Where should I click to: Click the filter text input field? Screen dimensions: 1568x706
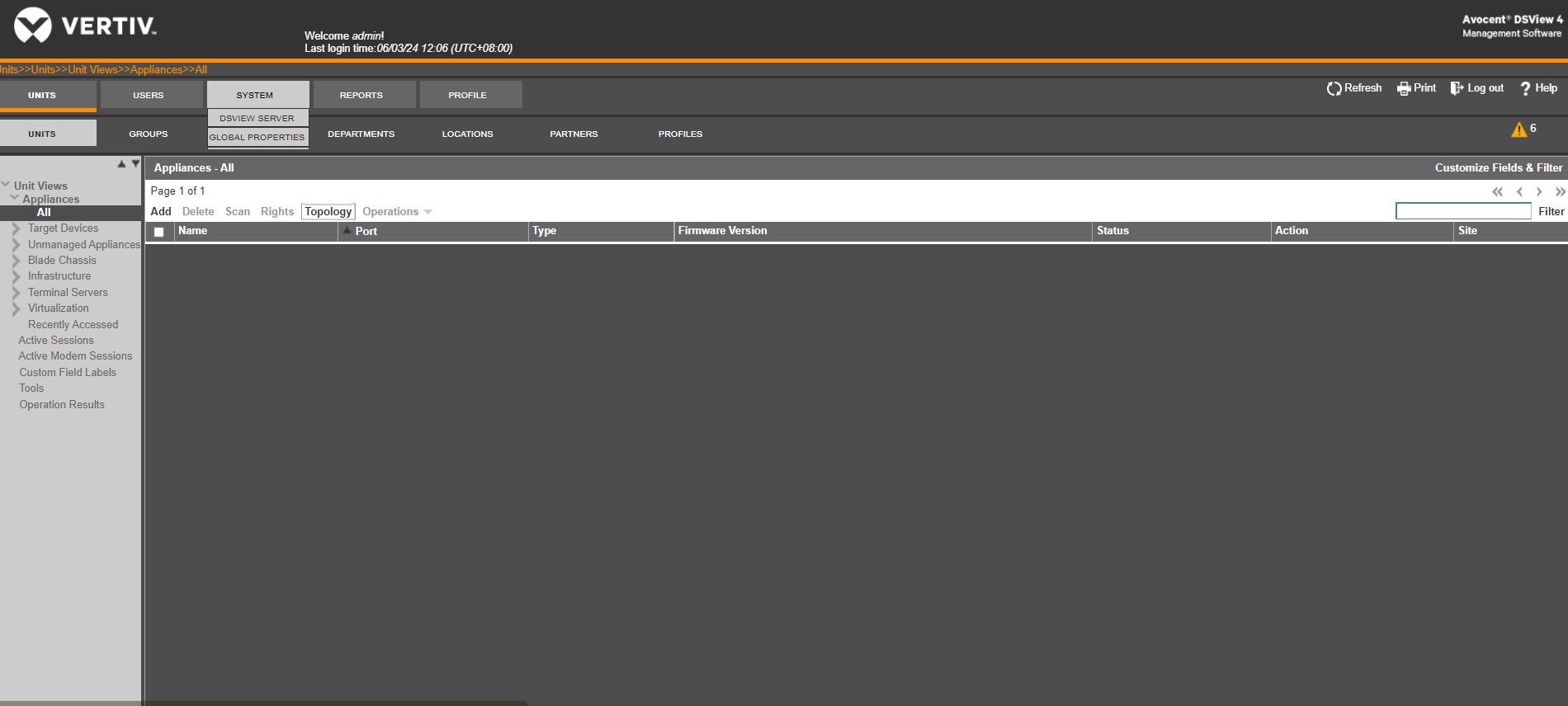(1463, 211)
